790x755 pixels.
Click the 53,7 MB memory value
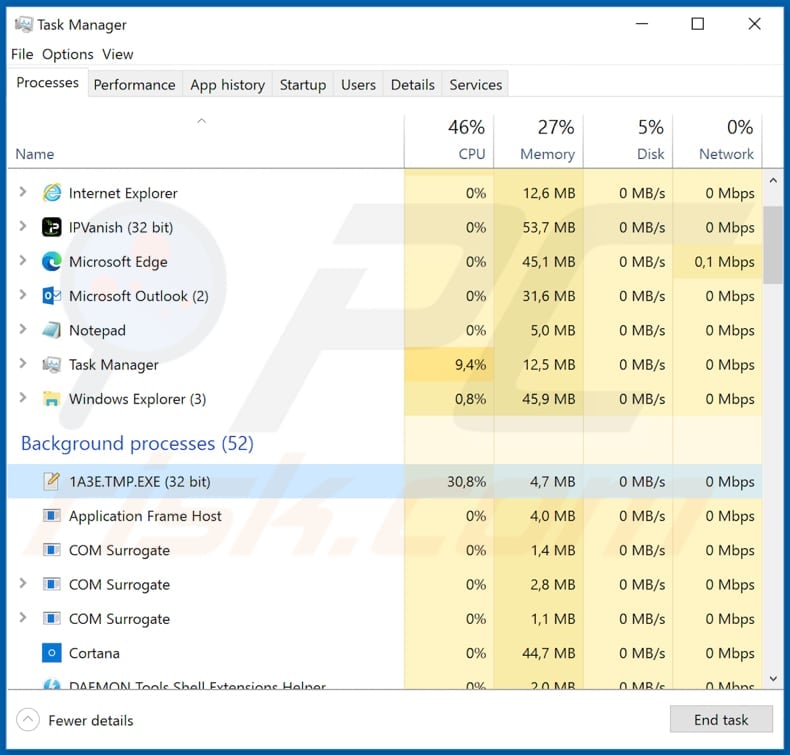point(549,228)
